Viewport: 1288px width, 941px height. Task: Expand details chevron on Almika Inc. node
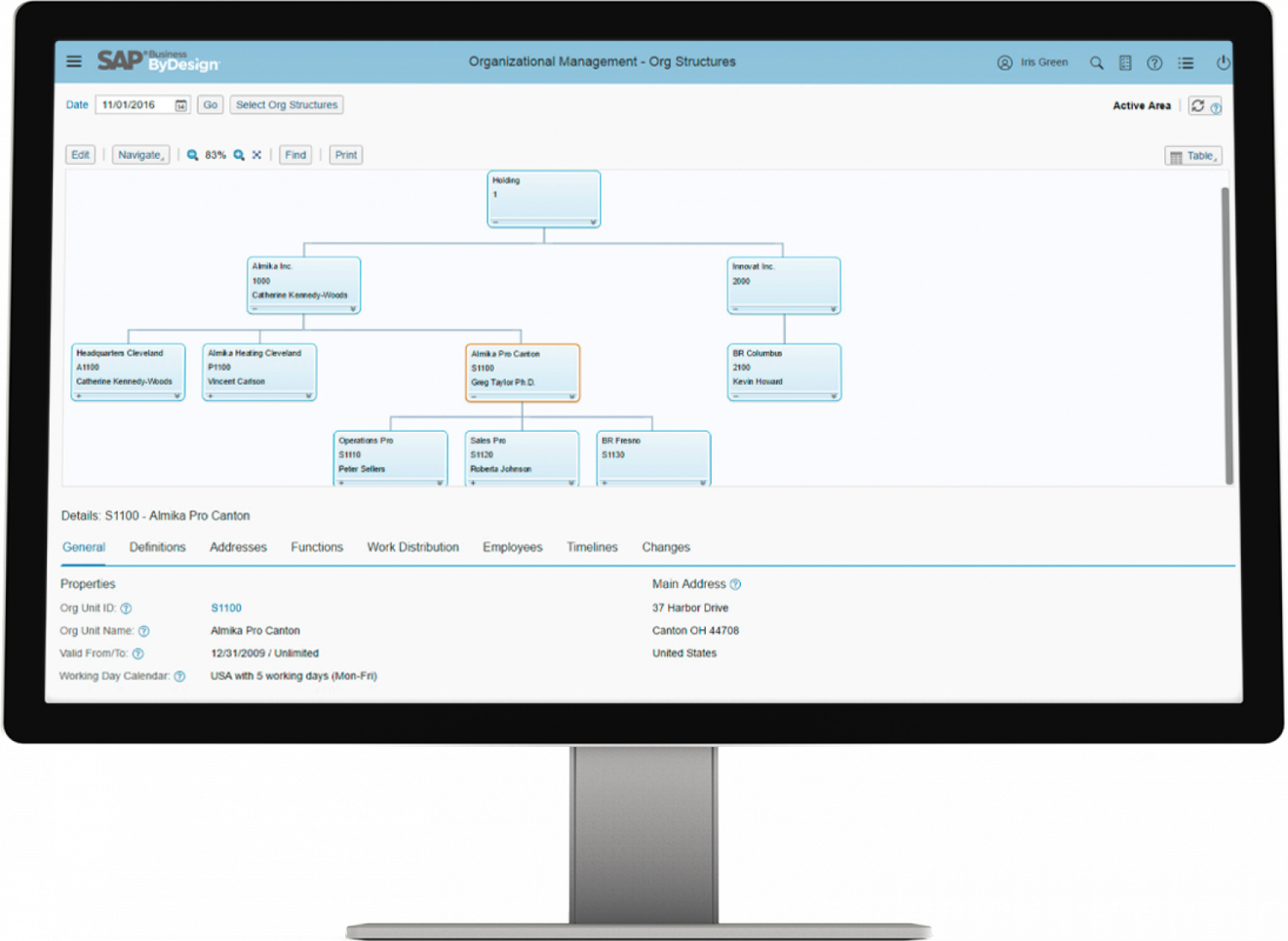point(352,309)
